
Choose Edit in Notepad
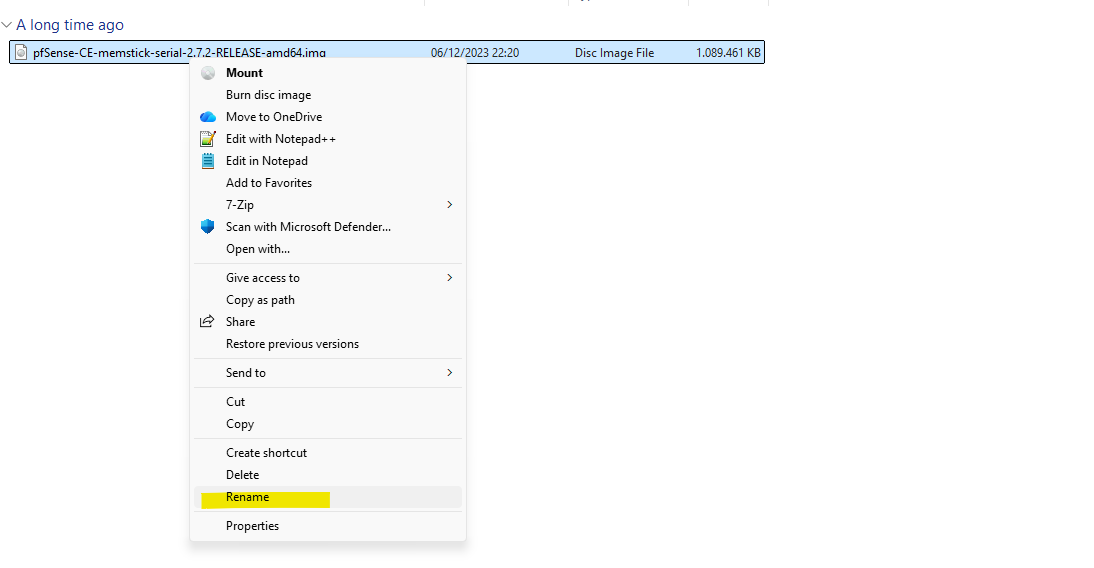coord(328,161)
